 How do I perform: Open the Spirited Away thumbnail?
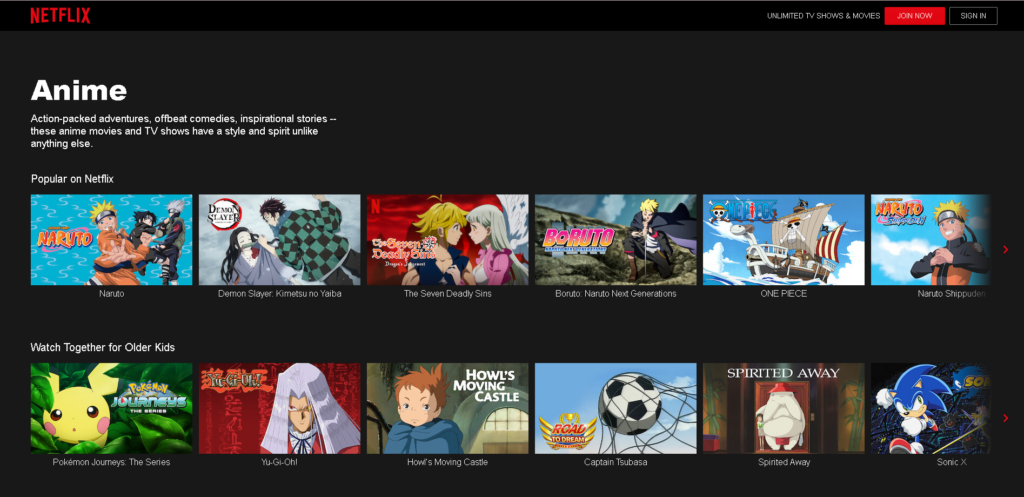pos(784,408)
